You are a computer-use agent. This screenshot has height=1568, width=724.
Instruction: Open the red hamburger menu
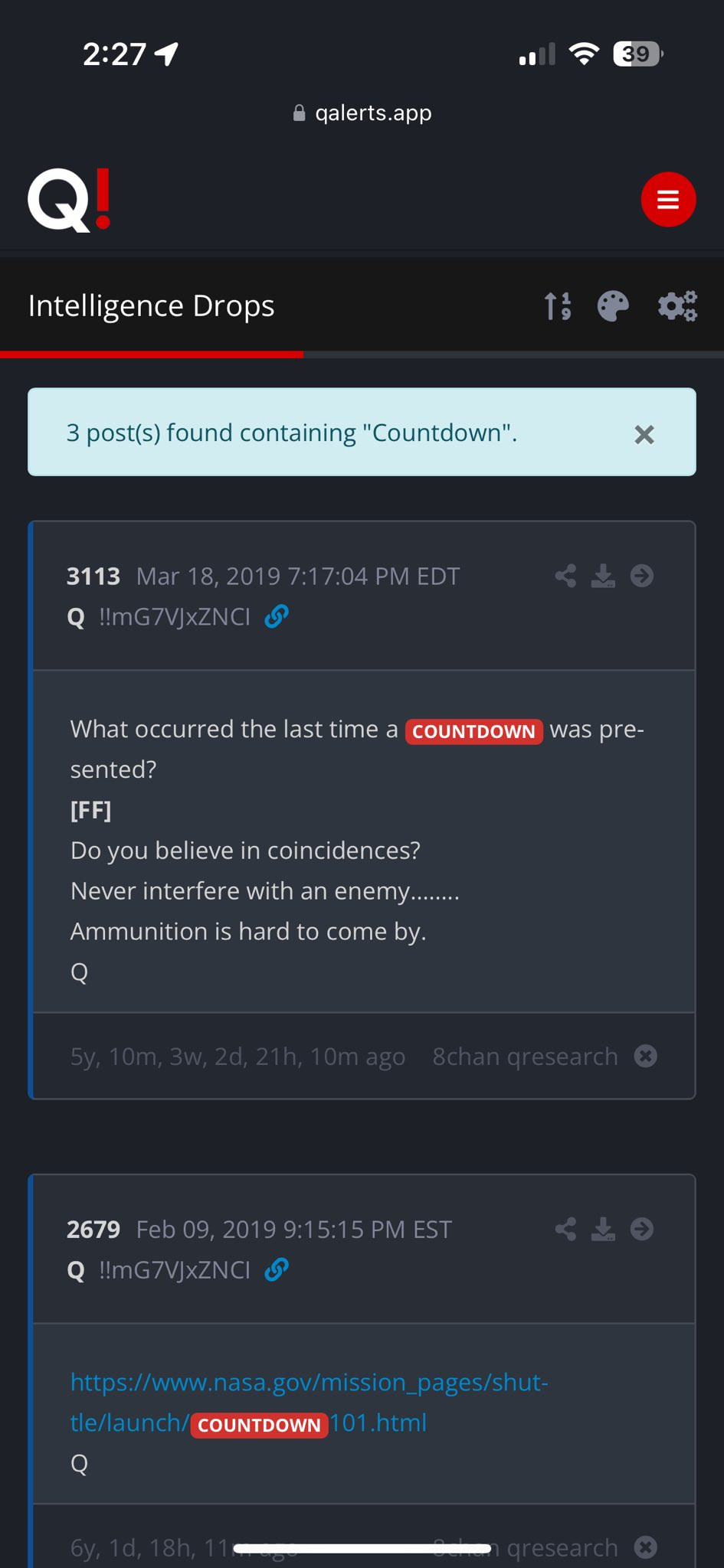(x=668, y=200)
